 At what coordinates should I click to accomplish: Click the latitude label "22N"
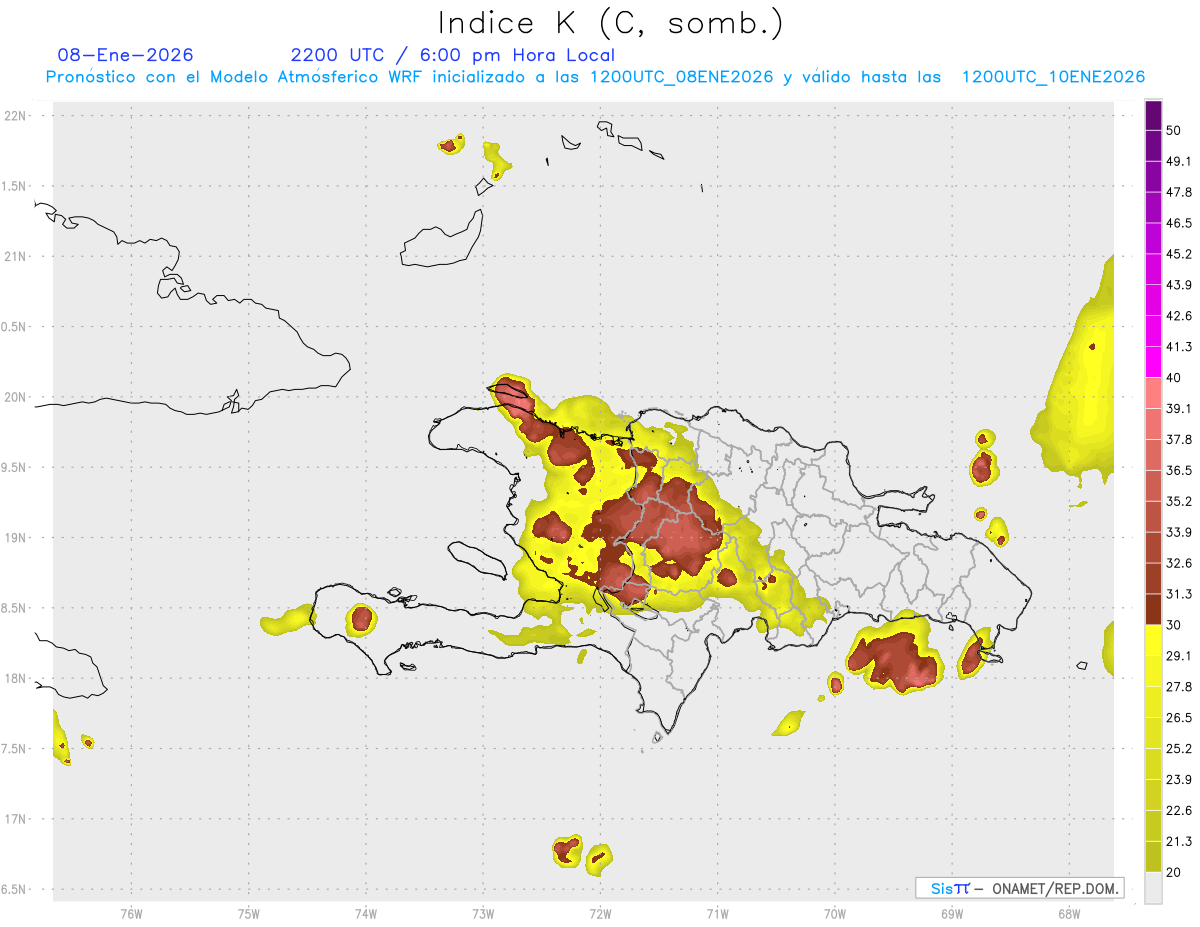click(x=15, y=116)
